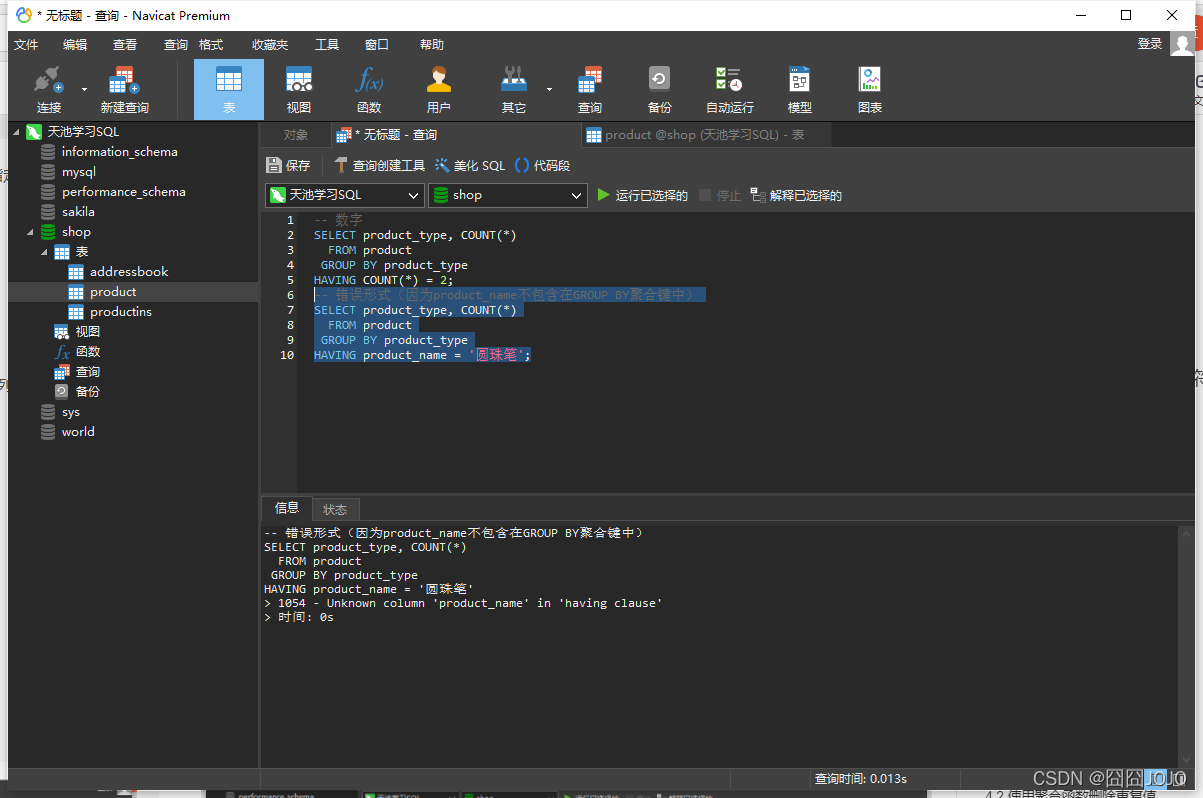This screenshot has width=1203, height=798.
Task: Open the 查看 (View) menu
Action: click(x=125, y=44)
